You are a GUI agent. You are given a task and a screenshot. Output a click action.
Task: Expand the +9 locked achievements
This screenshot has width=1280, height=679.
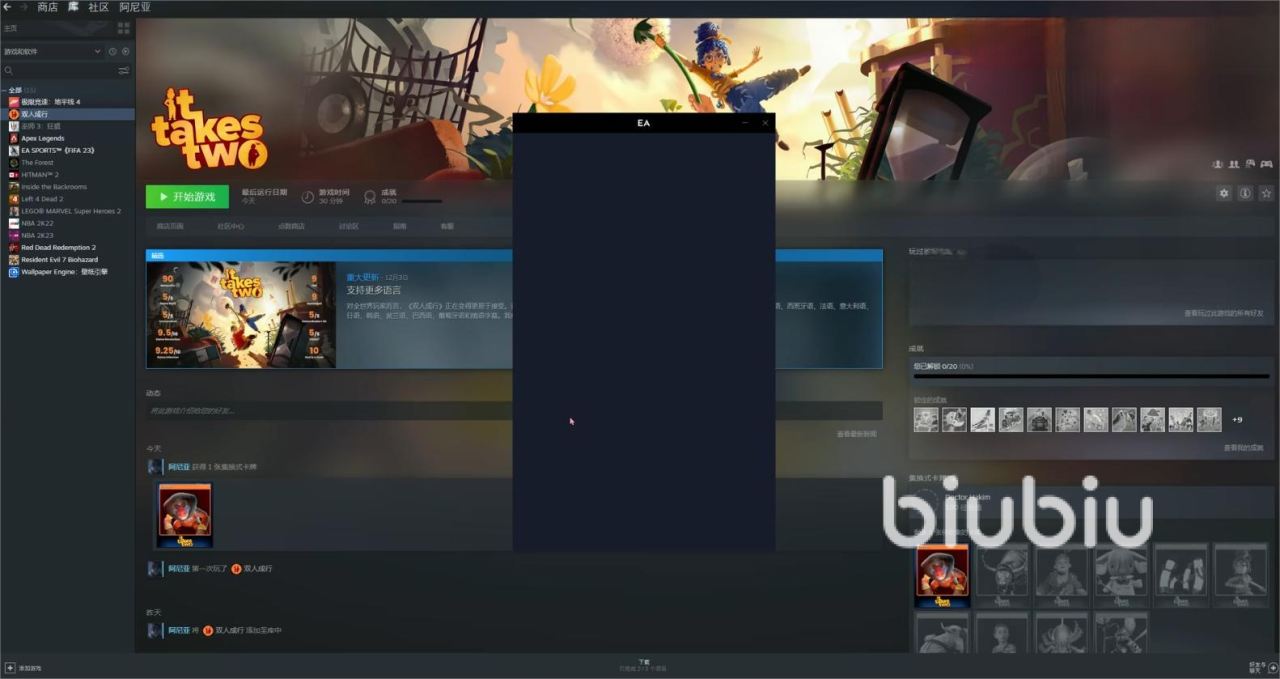click(1237, 420)
